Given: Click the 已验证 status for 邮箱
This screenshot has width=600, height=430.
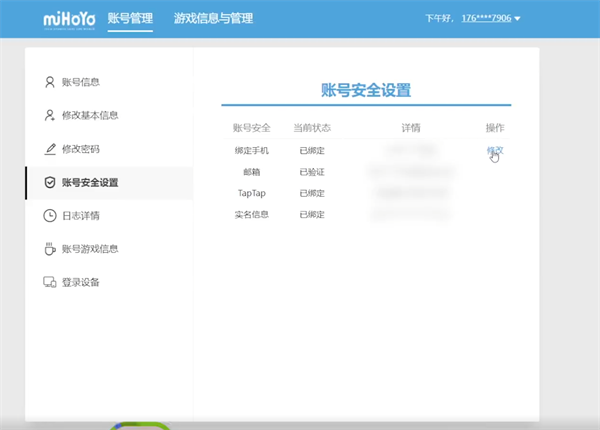Looking at the screenshot, I should tap(311, 172).
